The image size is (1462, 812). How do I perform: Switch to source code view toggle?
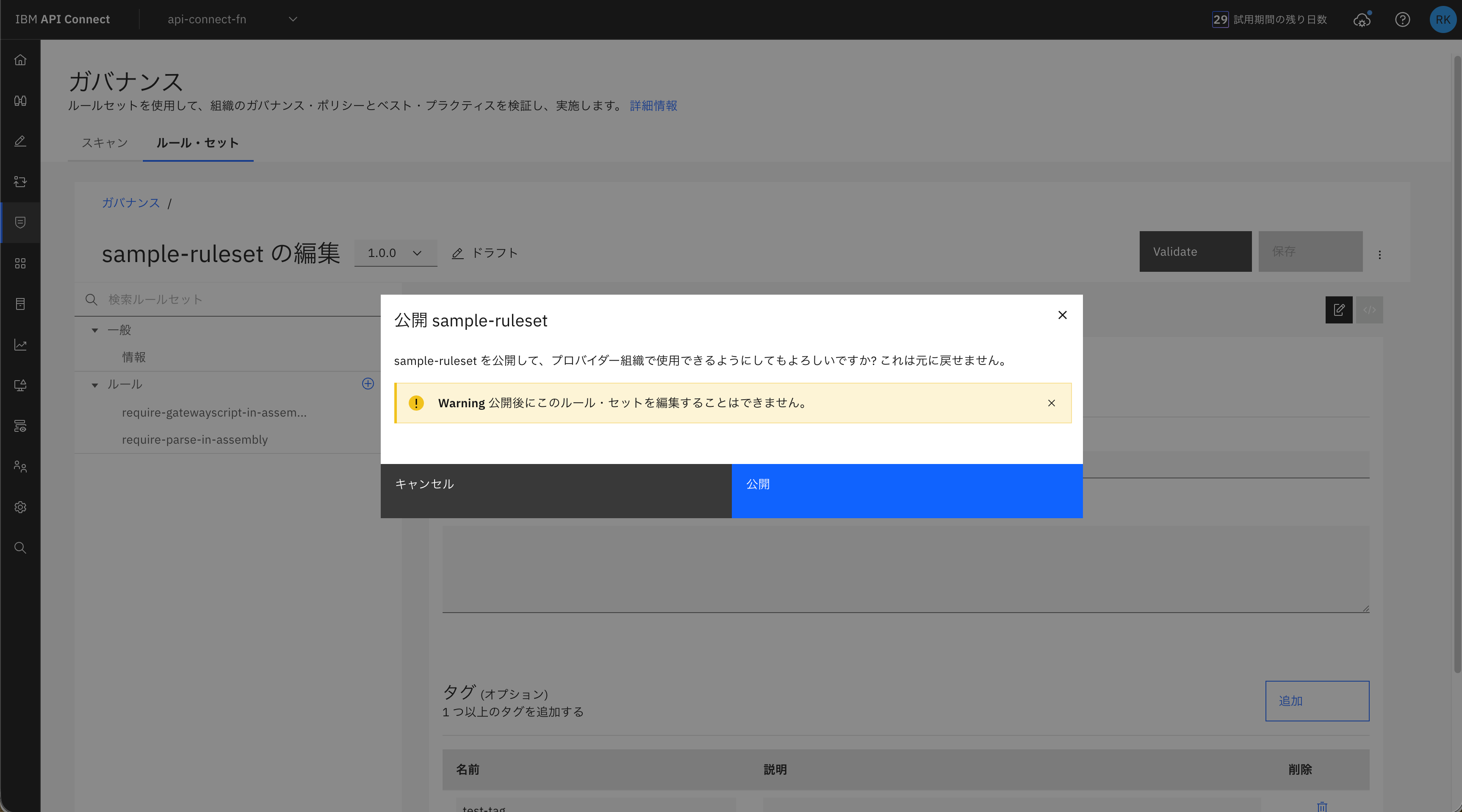tap(1369, 310)
